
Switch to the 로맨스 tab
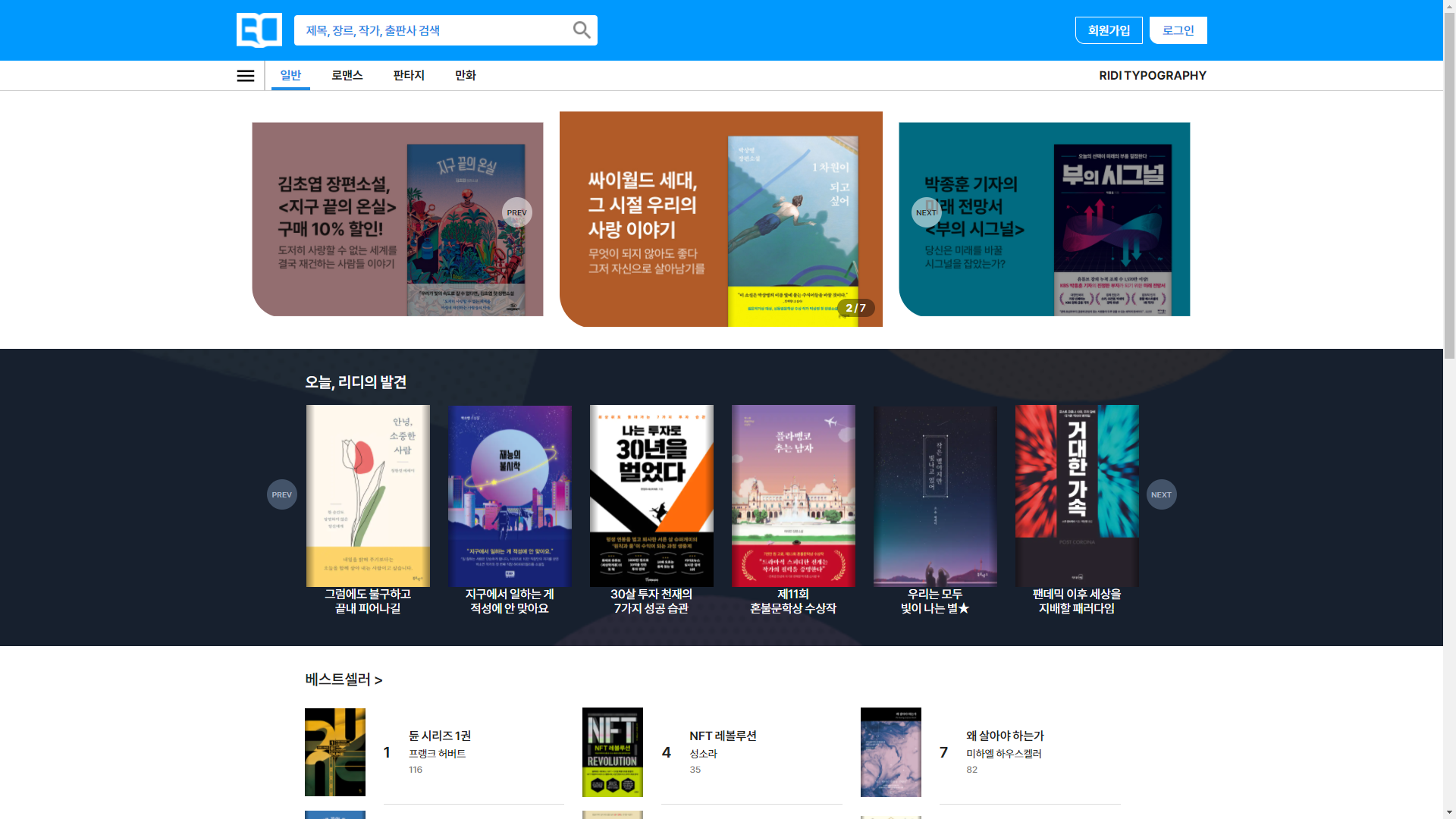347,75
